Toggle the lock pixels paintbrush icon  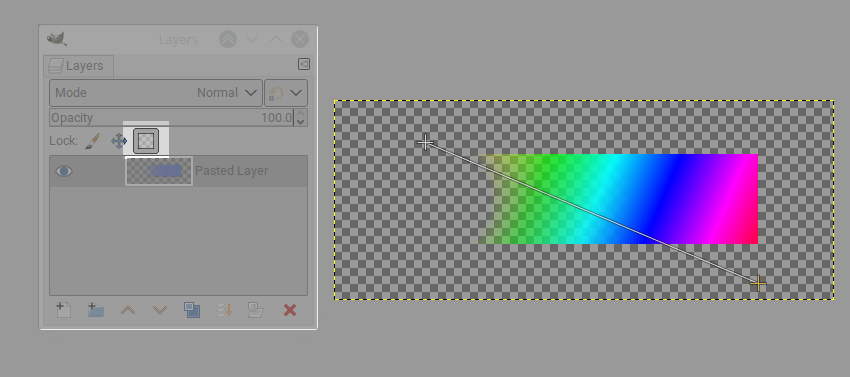[93, 141]
